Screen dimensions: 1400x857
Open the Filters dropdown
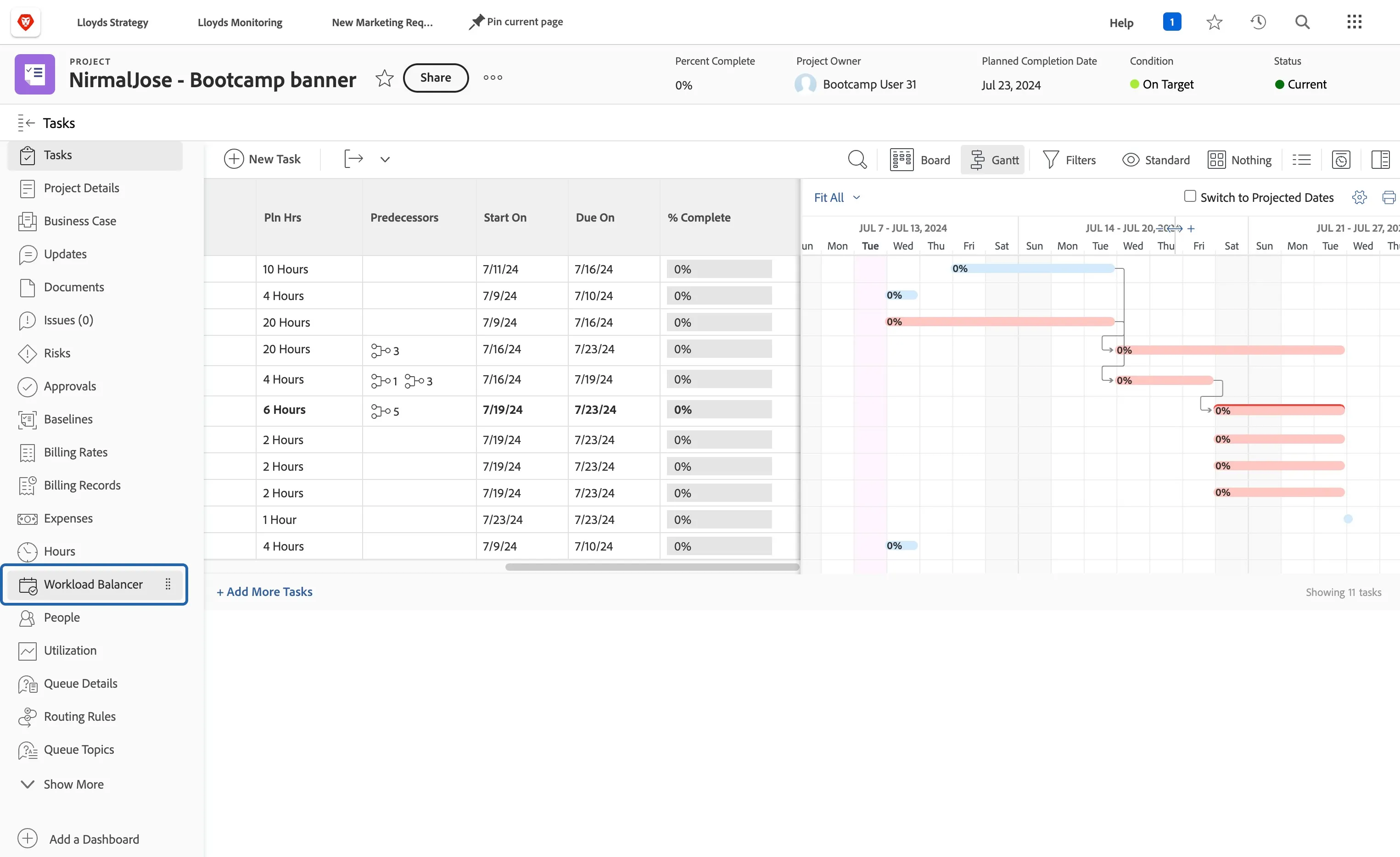coord(1070,160)
